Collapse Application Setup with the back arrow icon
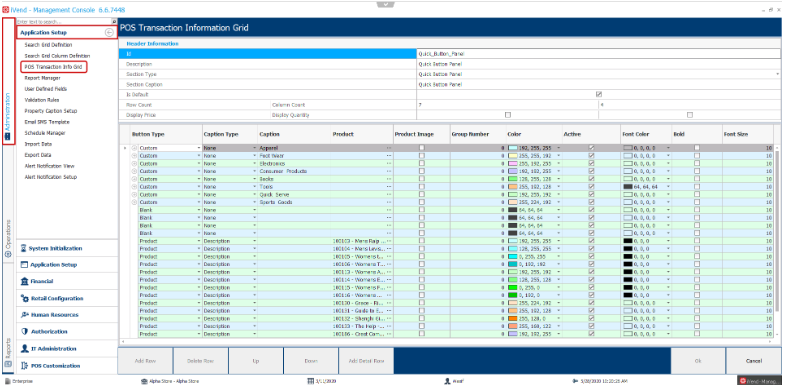Image resolution: width=791 pixels, height=385 pixels. pyautogui.click(x=109, y=33)
